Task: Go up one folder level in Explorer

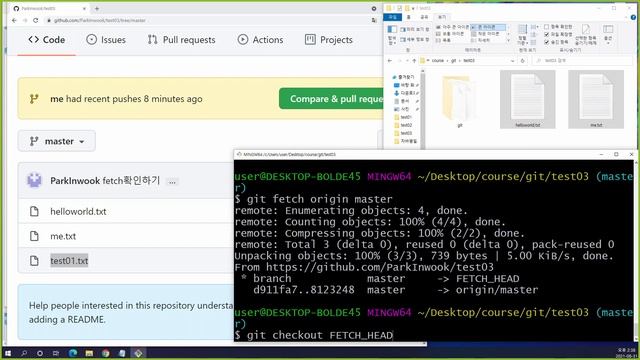Action: coord(414,60)
